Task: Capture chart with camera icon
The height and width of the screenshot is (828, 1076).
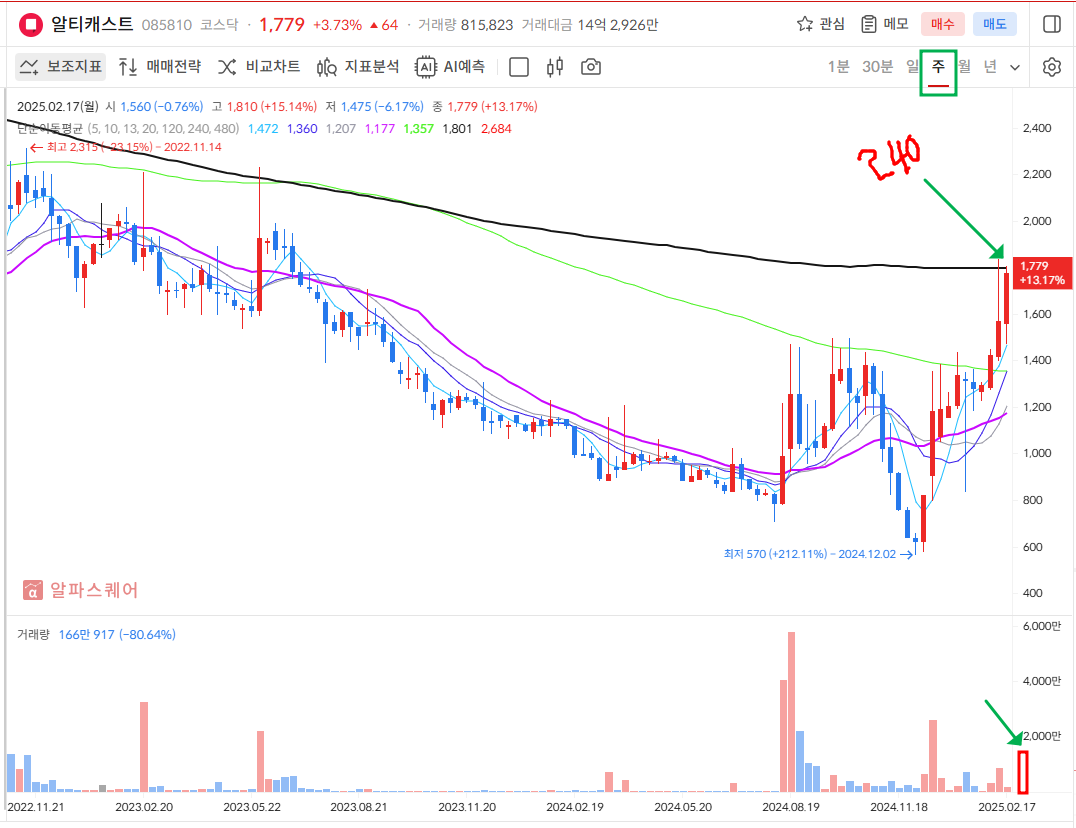Action: (591, 67)
